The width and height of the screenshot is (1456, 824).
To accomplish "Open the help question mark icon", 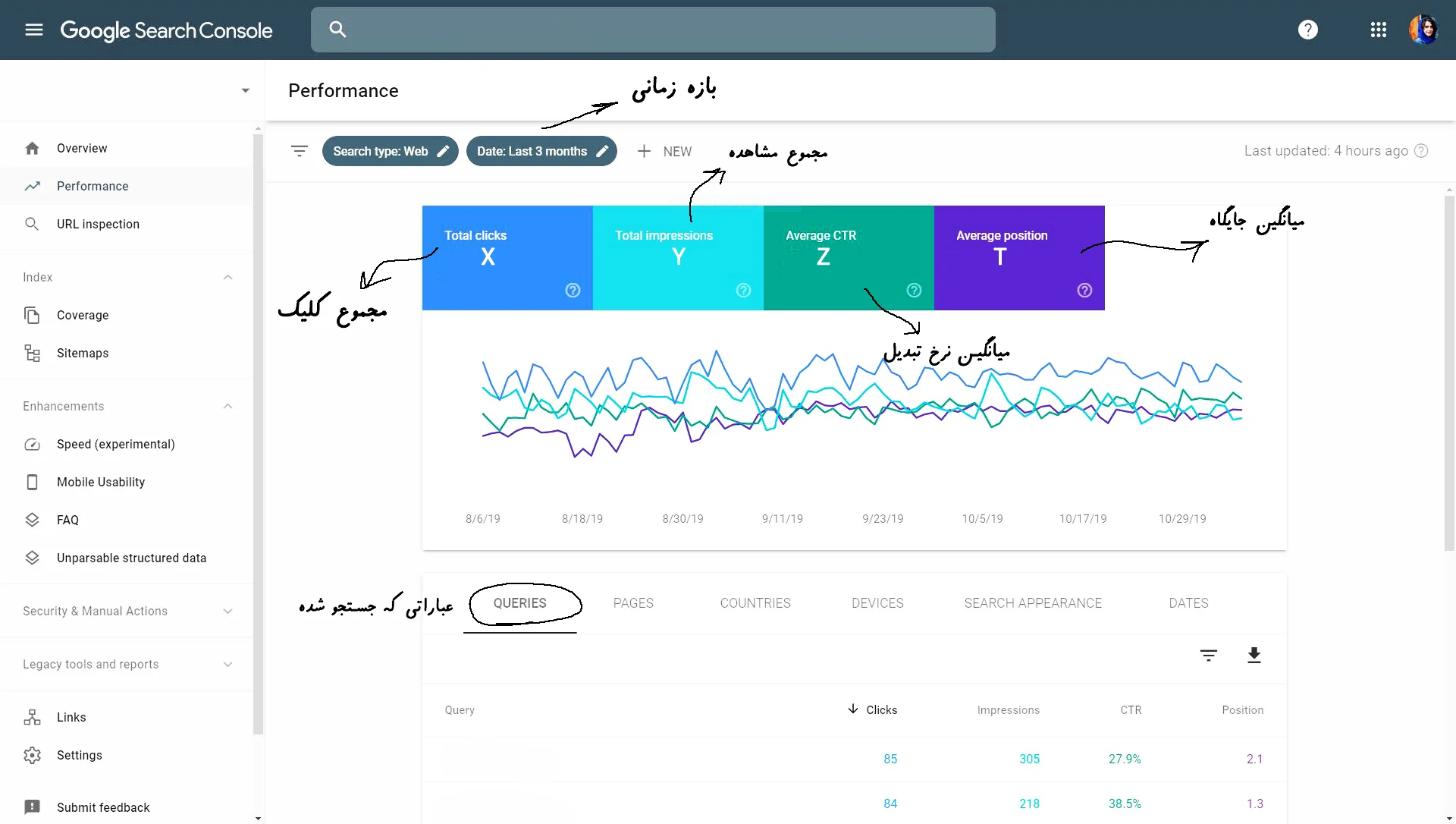I will click(1307, 30).
